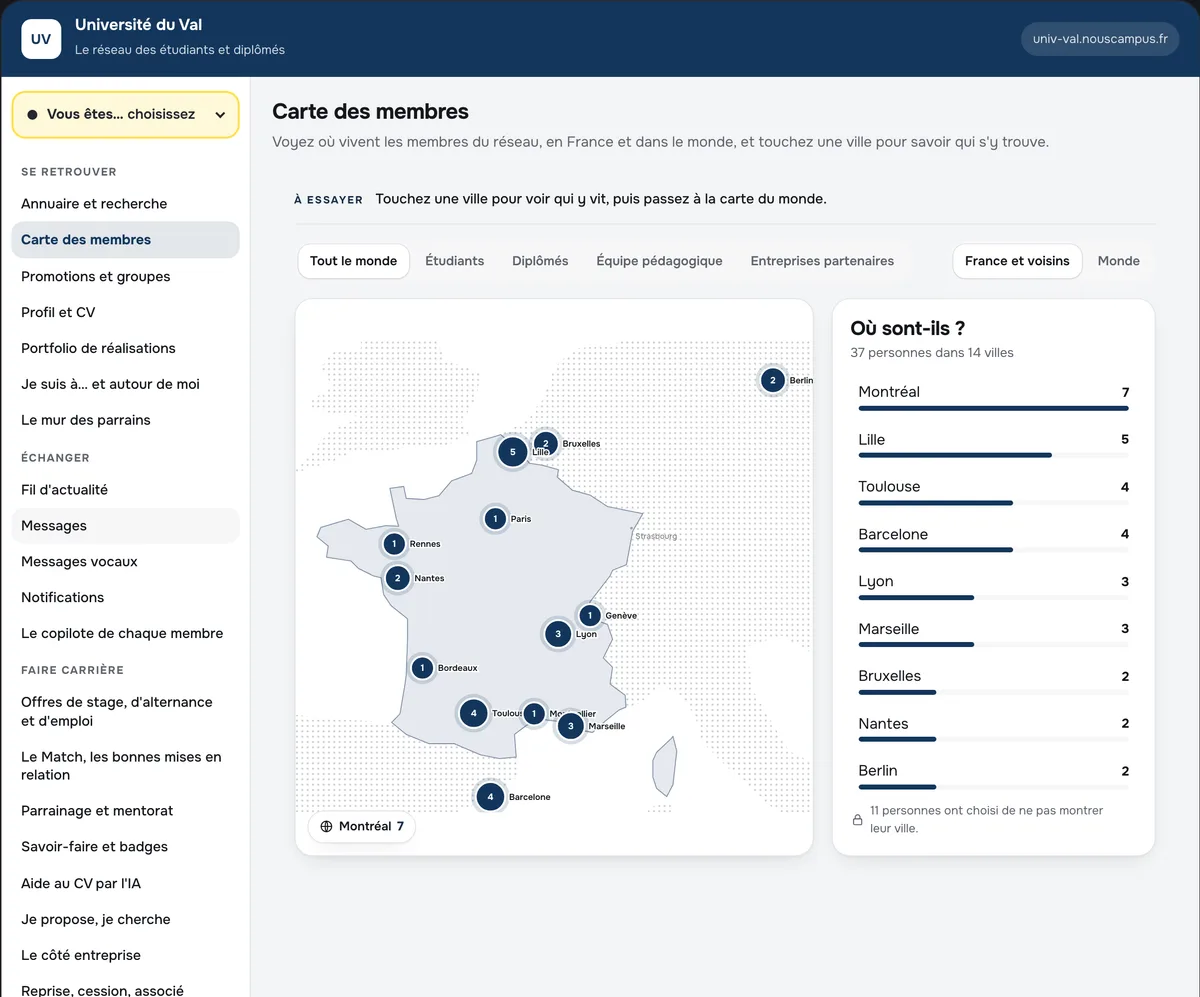The width and height of the screenshot is (1200, 997).
Task: Click the Bordeaux map marker
Action: 422,667
